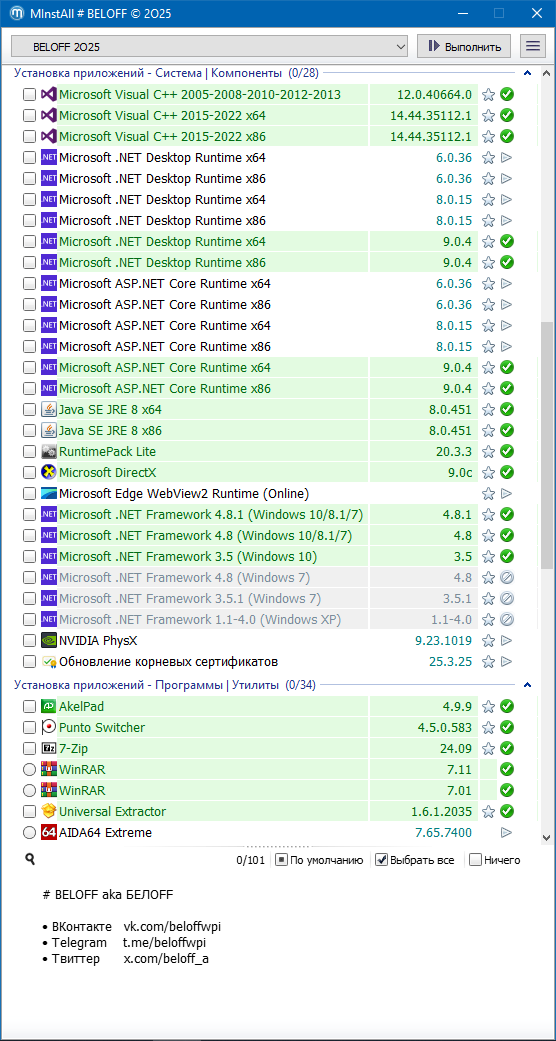
Task: Open the hamburger menu button
Action: click(x=532, y=46)
